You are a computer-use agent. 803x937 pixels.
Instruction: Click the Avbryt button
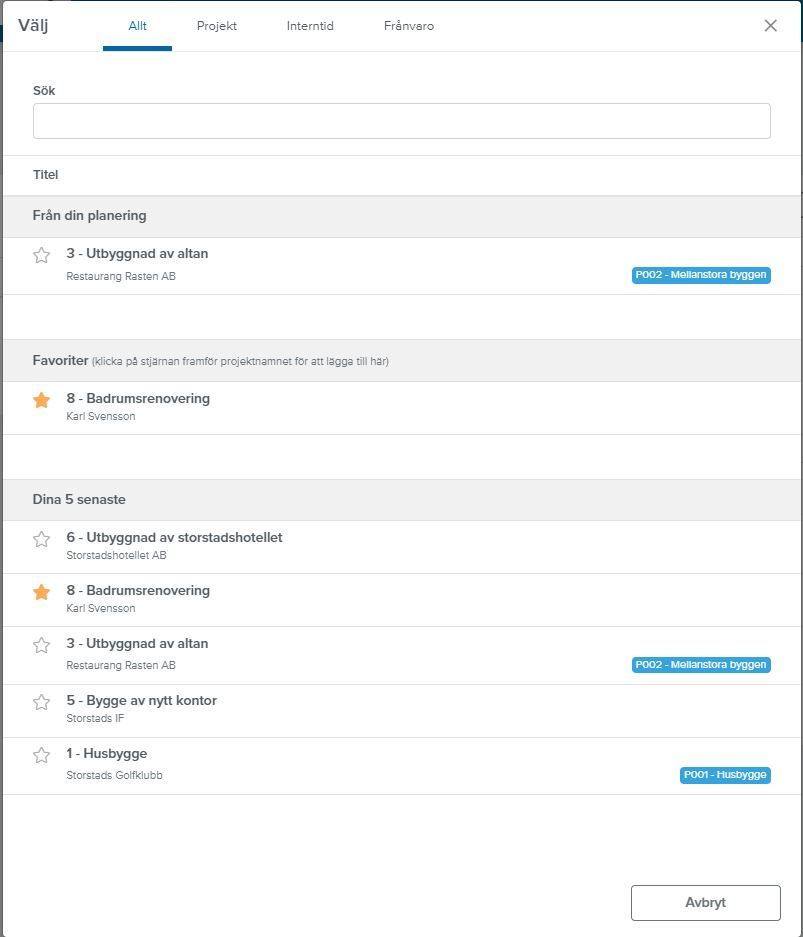(706, 902)
